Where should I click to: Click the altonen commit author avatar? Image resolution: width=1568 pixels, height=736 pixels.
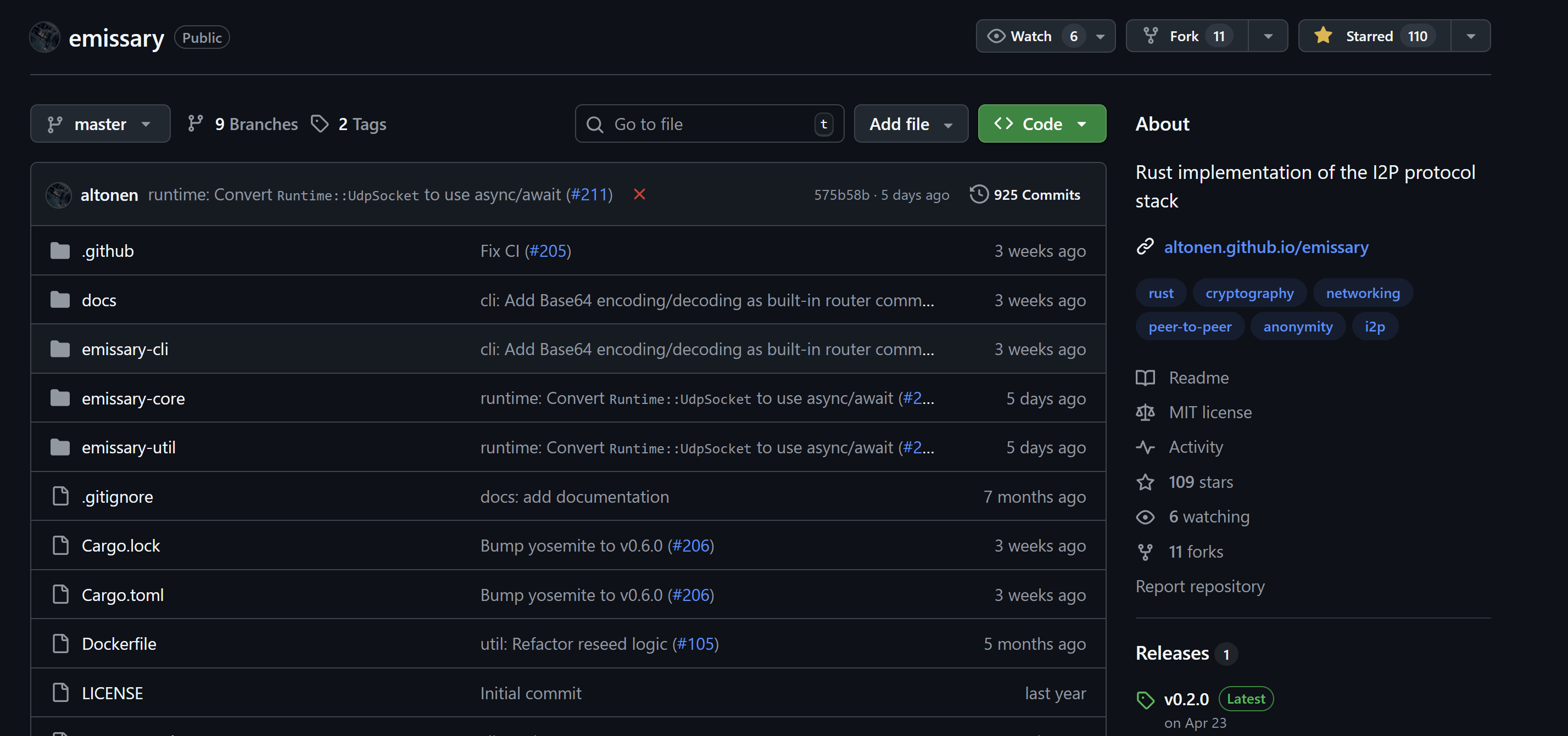coord(59,195)
